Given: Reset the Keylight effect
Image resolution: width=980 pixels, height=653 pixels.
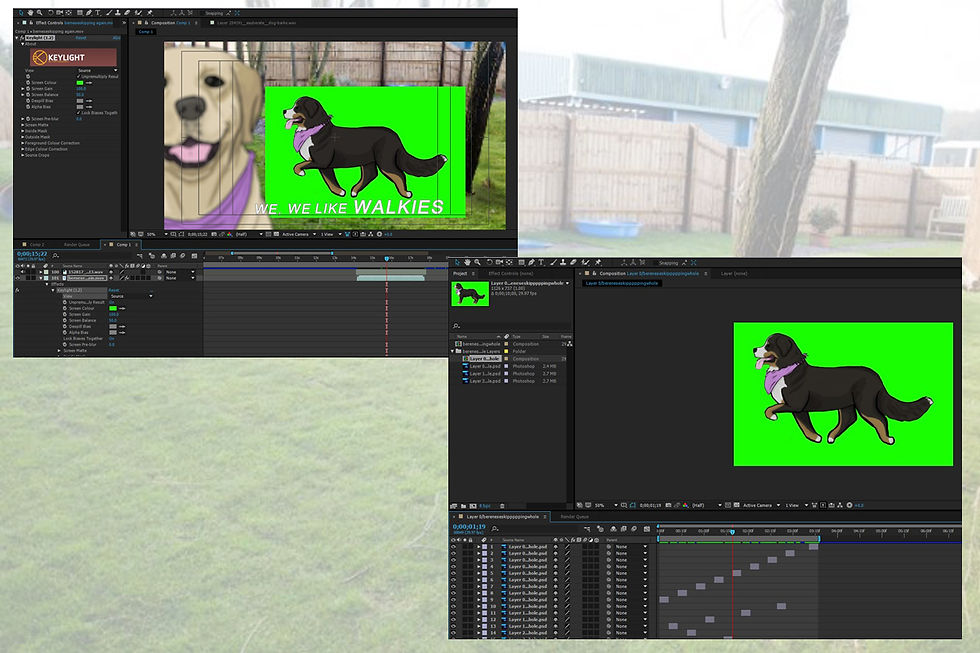Looking at the screenshot, I should point(81,37).
